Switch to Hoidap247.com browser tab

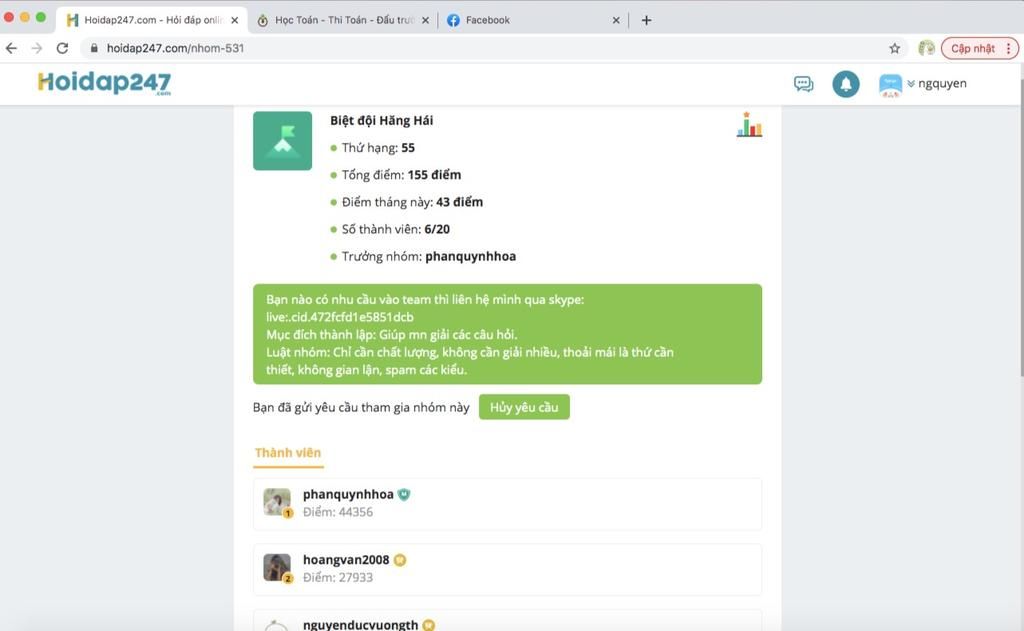[152, 20]
